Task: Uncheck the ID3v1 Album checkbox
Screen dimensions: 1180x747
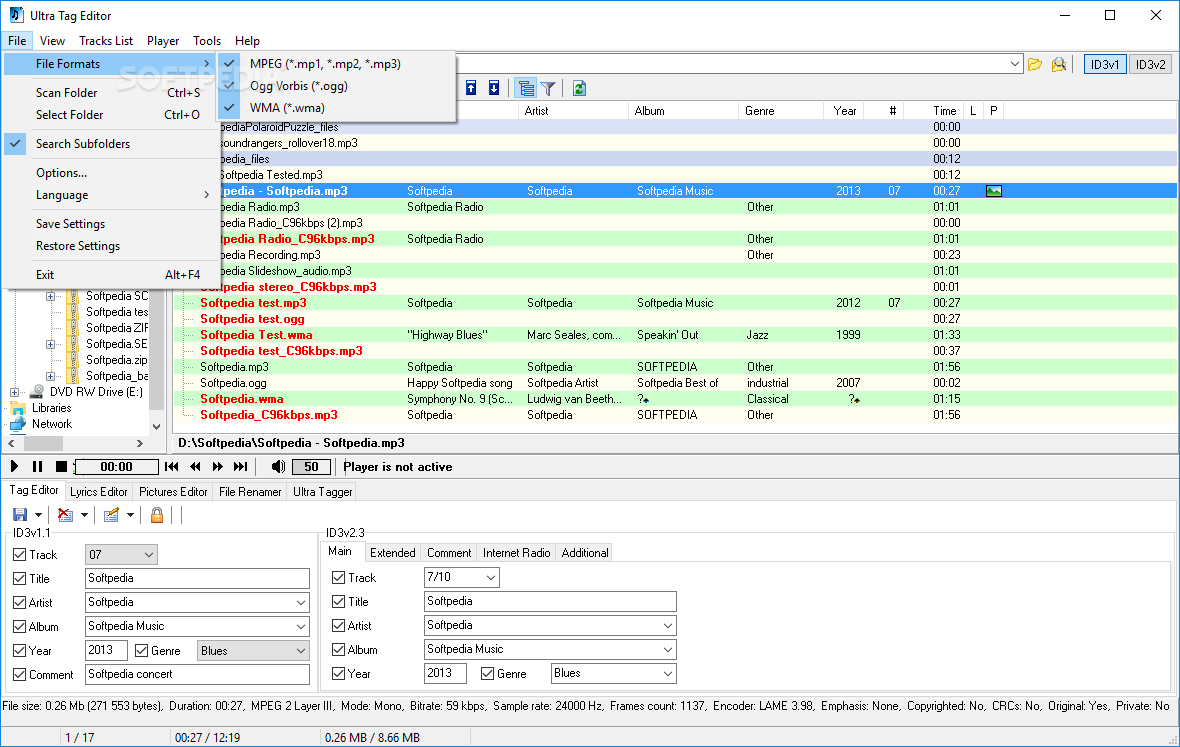Action: [x=20, y=627]
